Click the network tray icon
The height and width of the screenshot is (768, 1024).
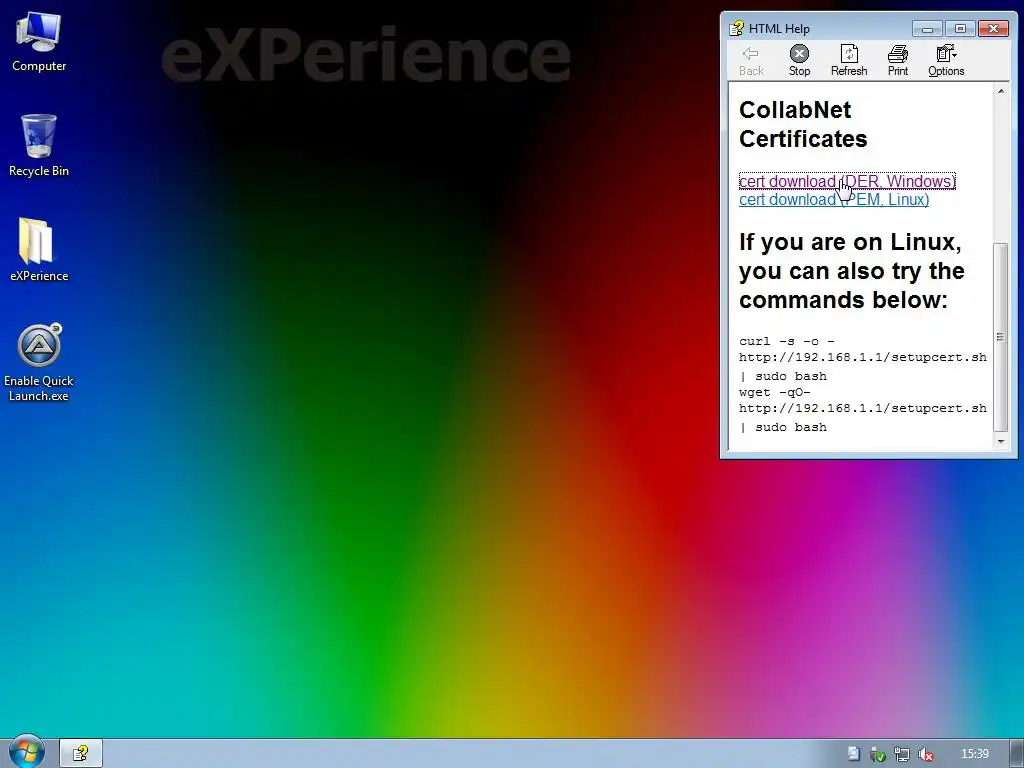(901, 754)
